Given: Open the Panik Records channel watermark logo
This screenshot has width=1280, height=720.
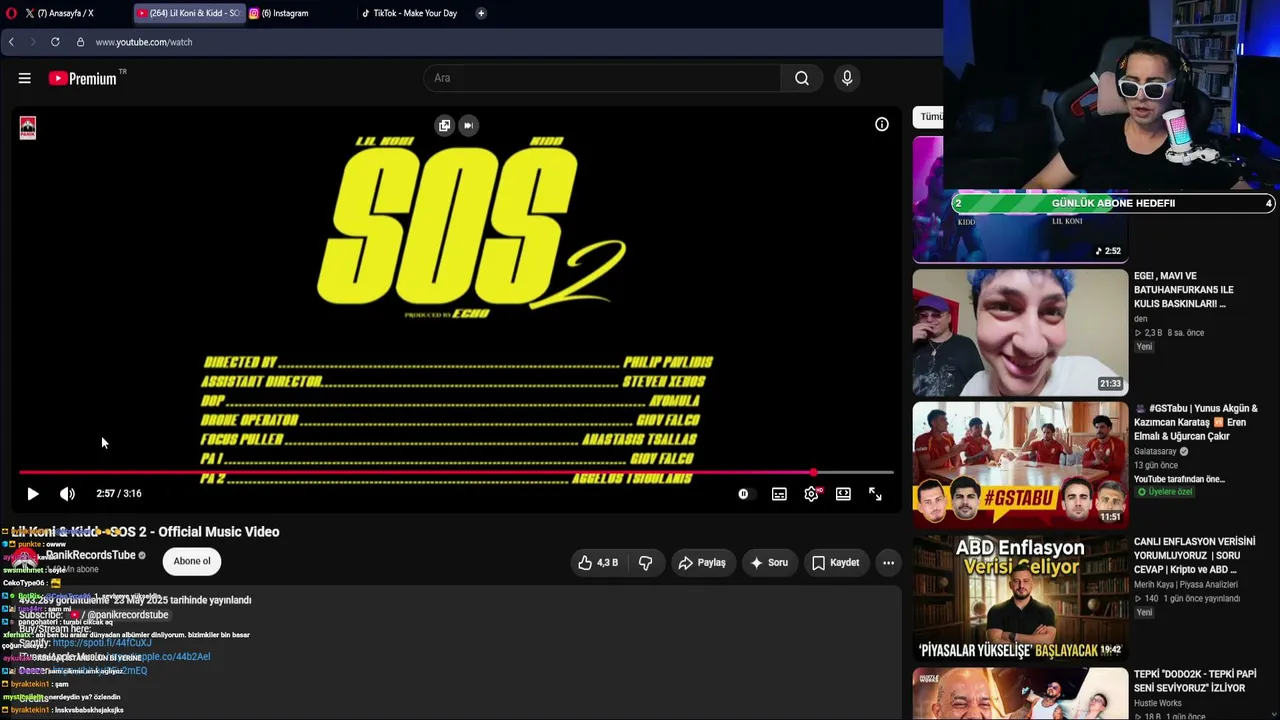Looking at the screenshot, I should click(x=28, y=128).
